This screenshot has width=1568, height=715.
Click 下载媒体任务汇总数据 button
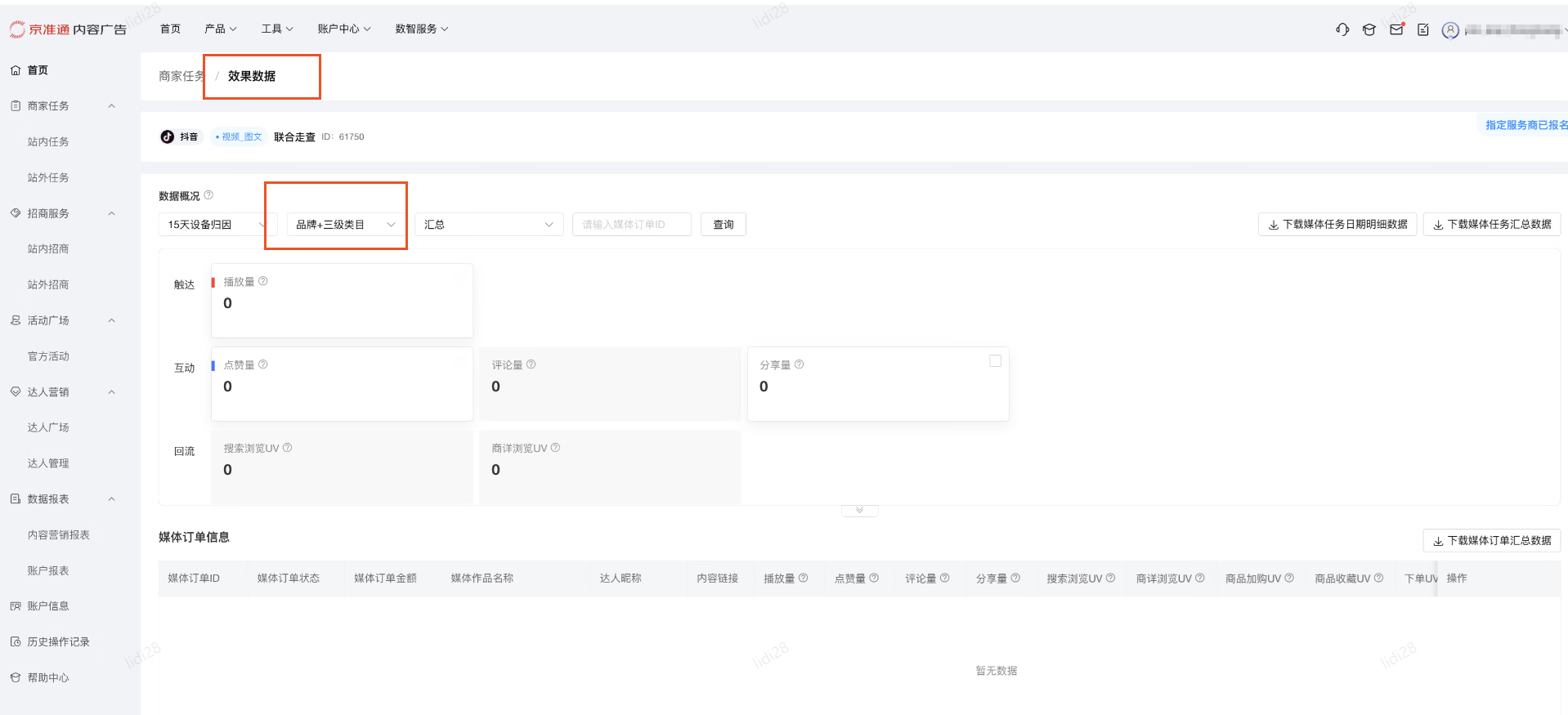[1492, 224]
